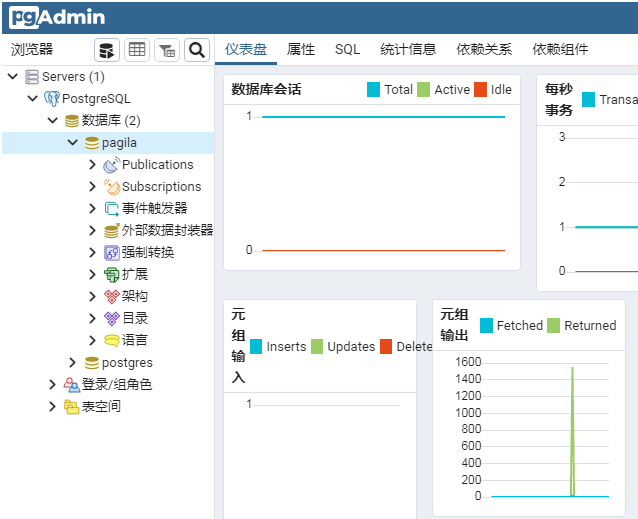
Task: Switch to the SQL tab
Action: (x=347, y=49)
